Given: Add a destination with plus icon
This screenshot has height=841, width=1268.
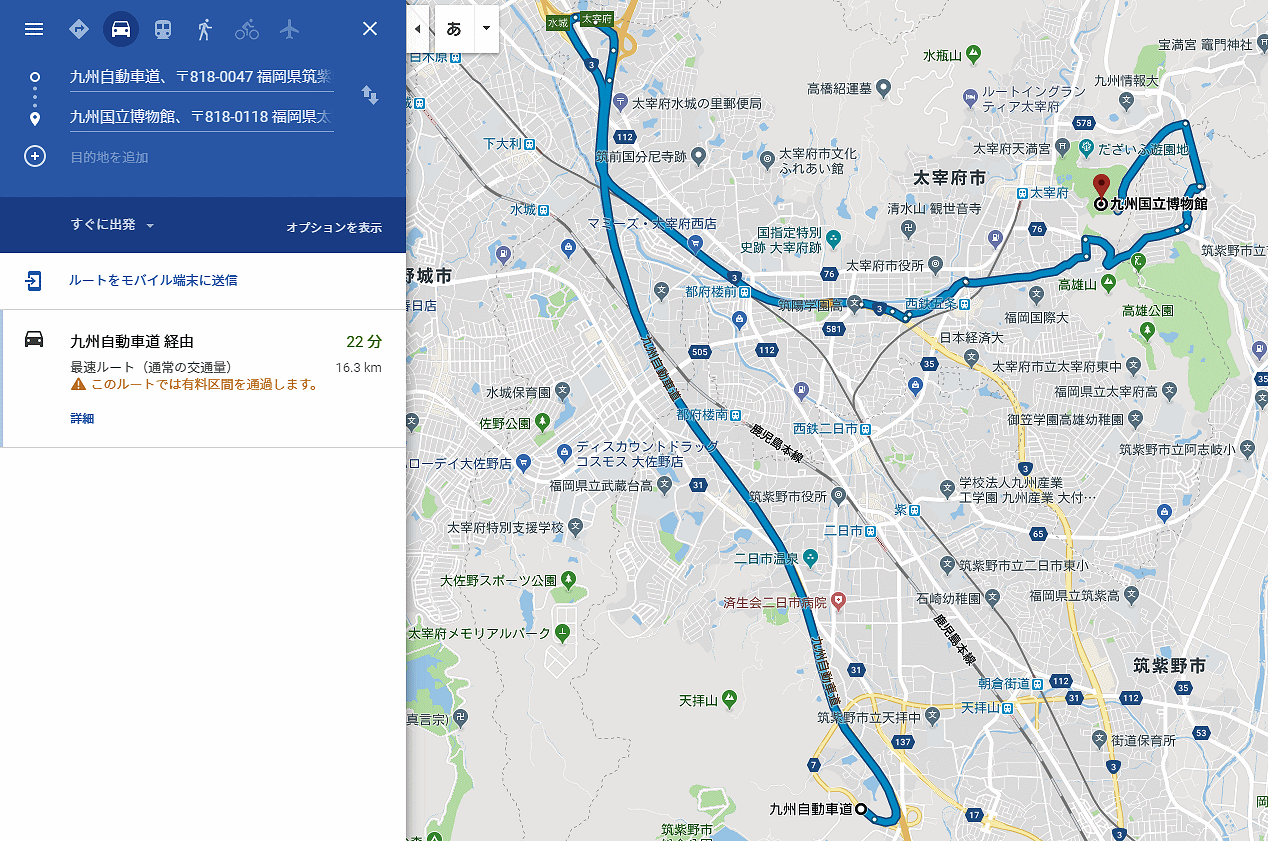Looking at the screenshot, I should pos(35,156).
